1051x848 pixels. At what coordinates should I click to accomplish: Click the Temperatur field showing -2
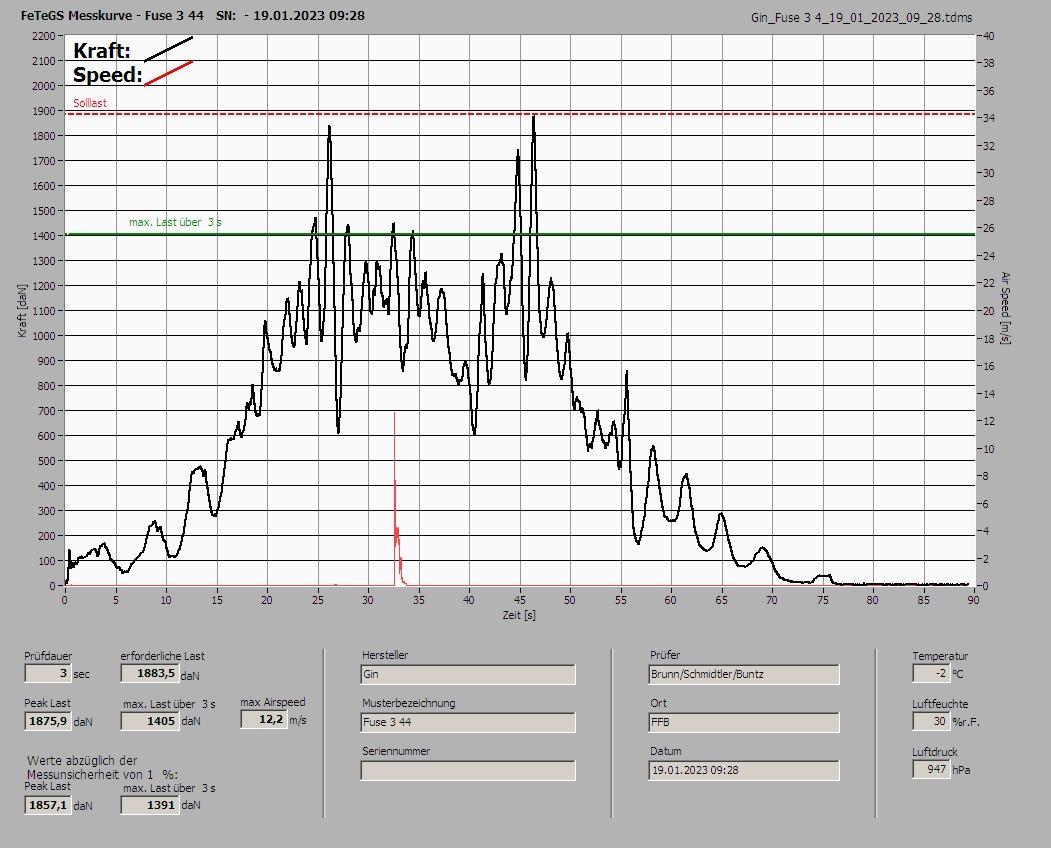click(931, 673)
